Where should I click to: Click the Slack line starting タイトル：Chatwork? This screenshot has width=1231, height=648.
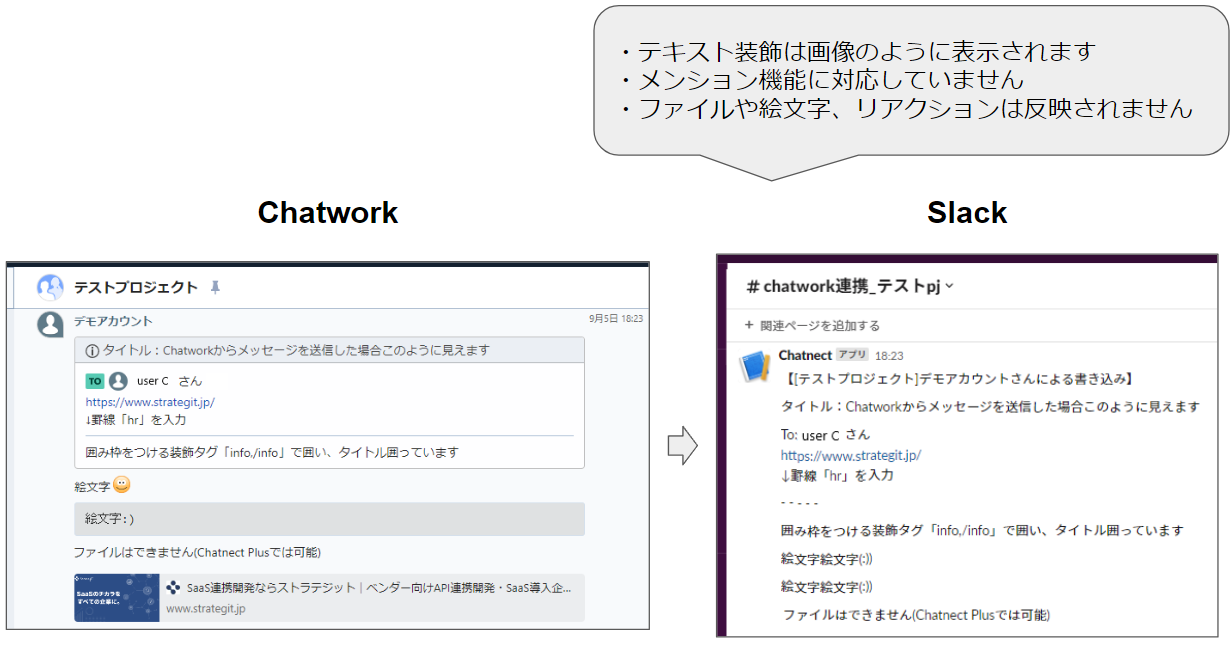click(x=990, y=407)
